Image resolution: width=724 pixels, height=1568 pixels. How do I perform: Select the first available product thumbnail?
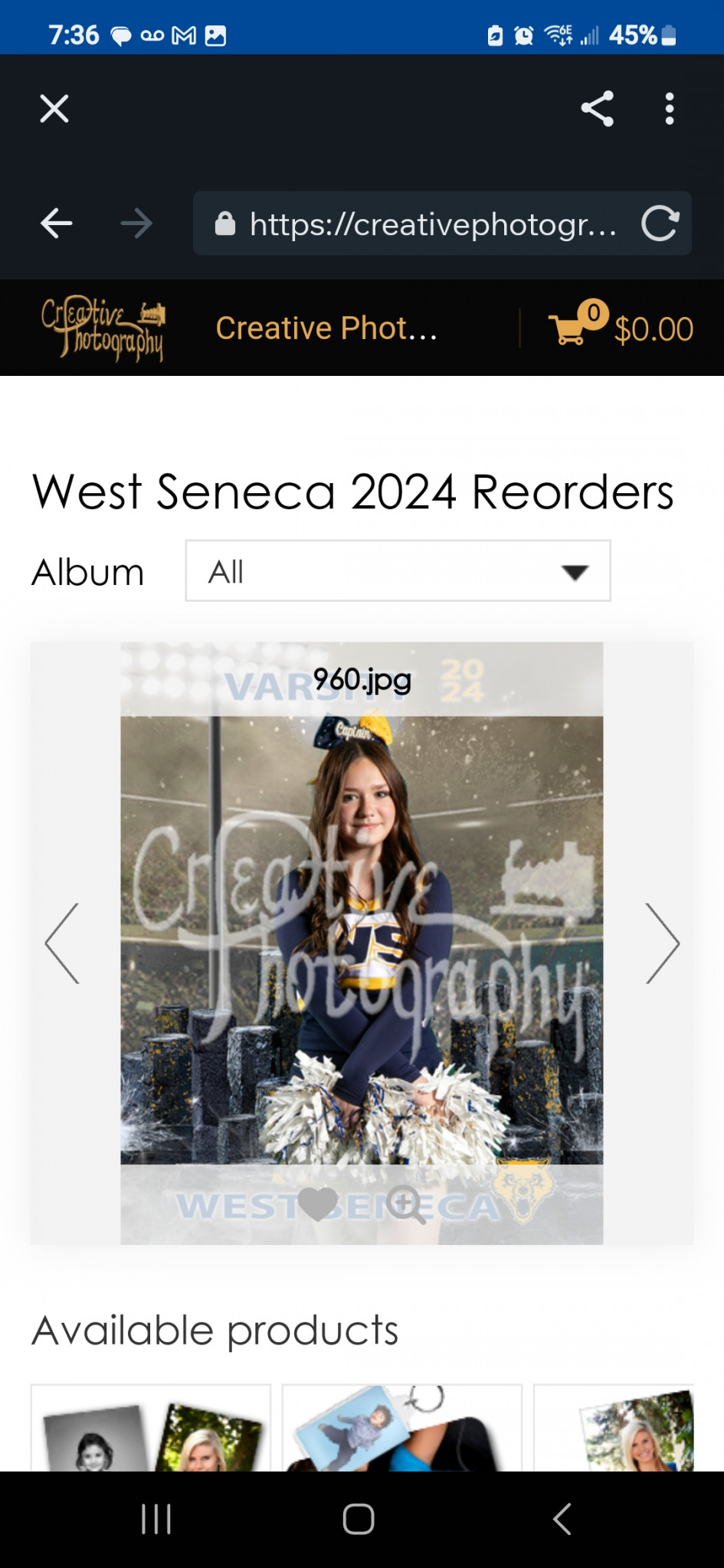[151, 1428]
